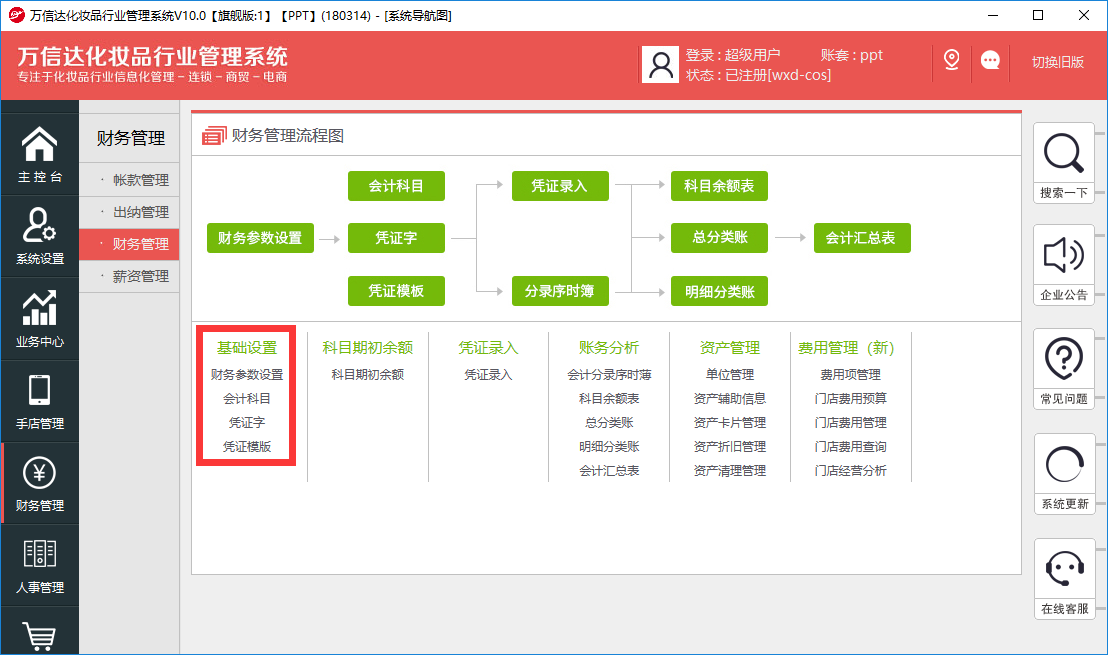Open 单位管理 link
Viewport: 1108px width, 655px height.
point(730,374)
